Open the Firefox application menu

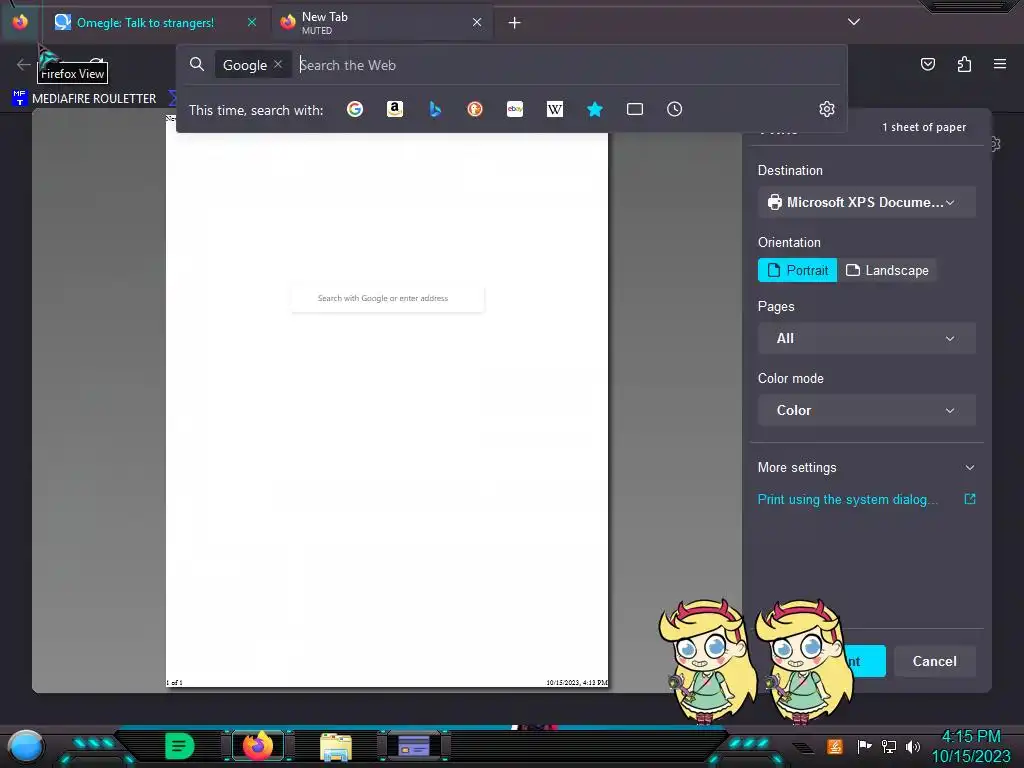click(1000, 64)
